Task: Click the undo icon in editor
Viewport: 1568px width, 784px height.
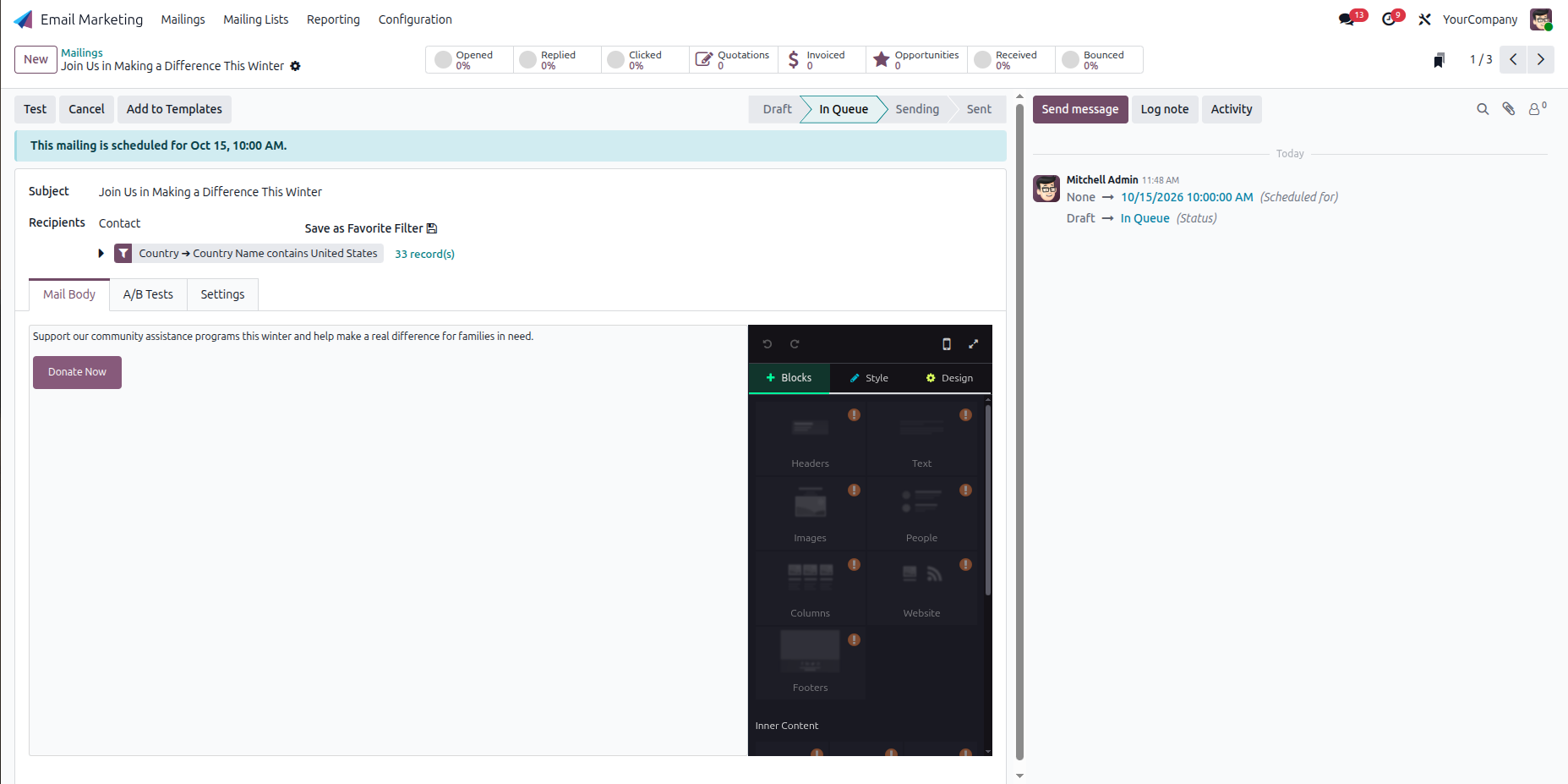Action: coord(768,344)
